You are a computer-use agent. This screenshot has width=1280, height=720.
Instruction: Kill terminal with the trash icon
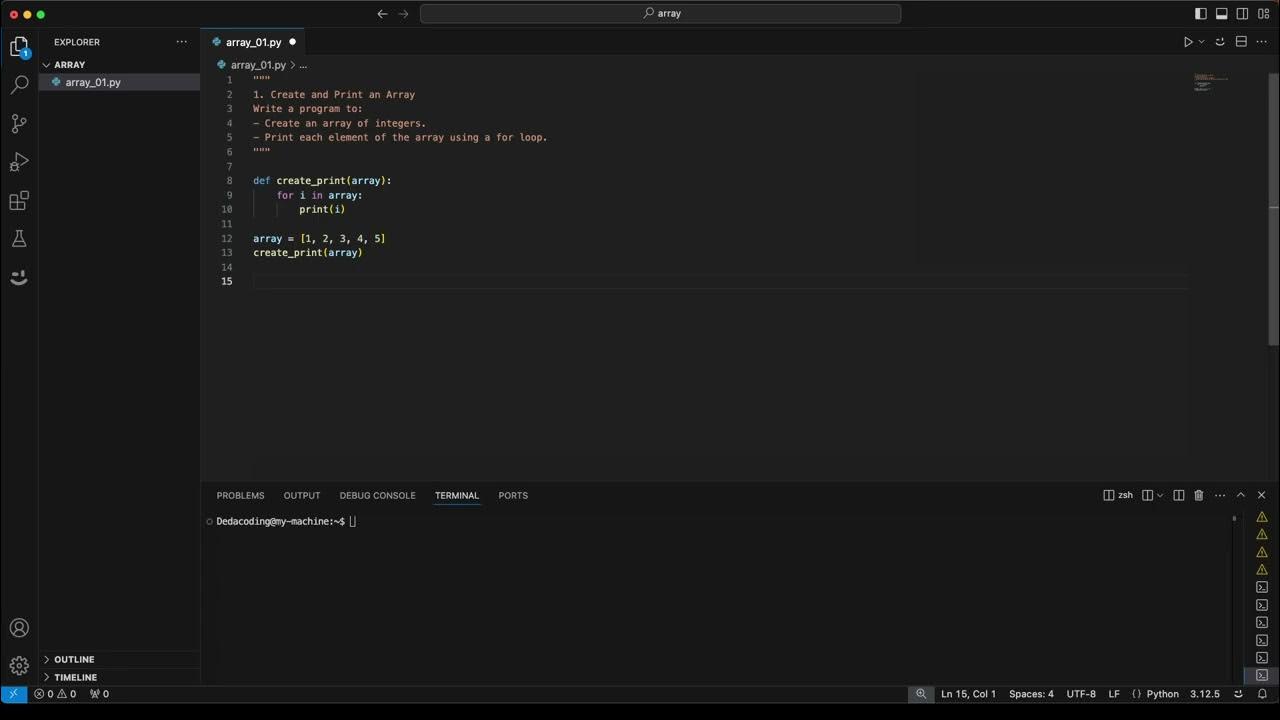click(x=1199, y=495)
